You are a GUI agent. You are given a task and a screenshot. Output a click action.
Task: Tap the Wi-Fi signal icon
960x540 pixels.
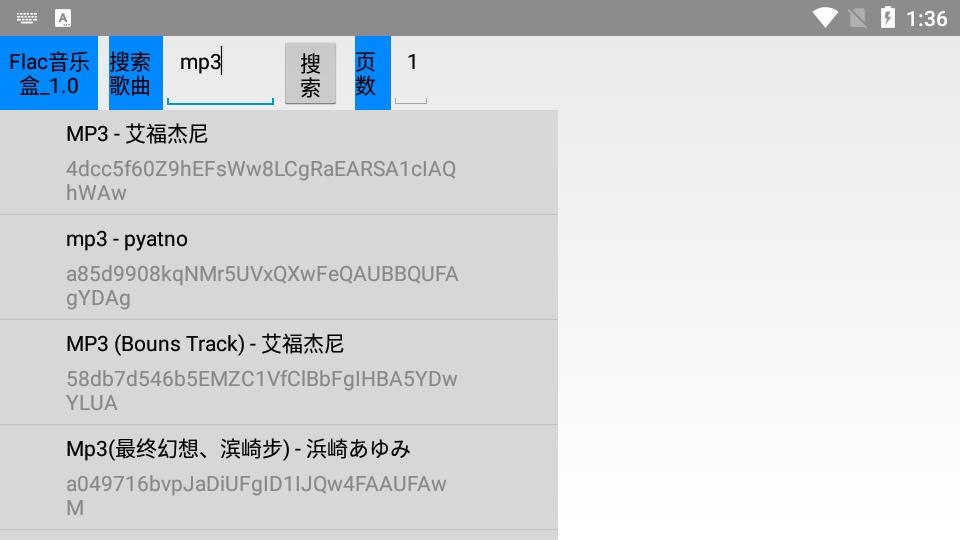click(x=825, y=18)
